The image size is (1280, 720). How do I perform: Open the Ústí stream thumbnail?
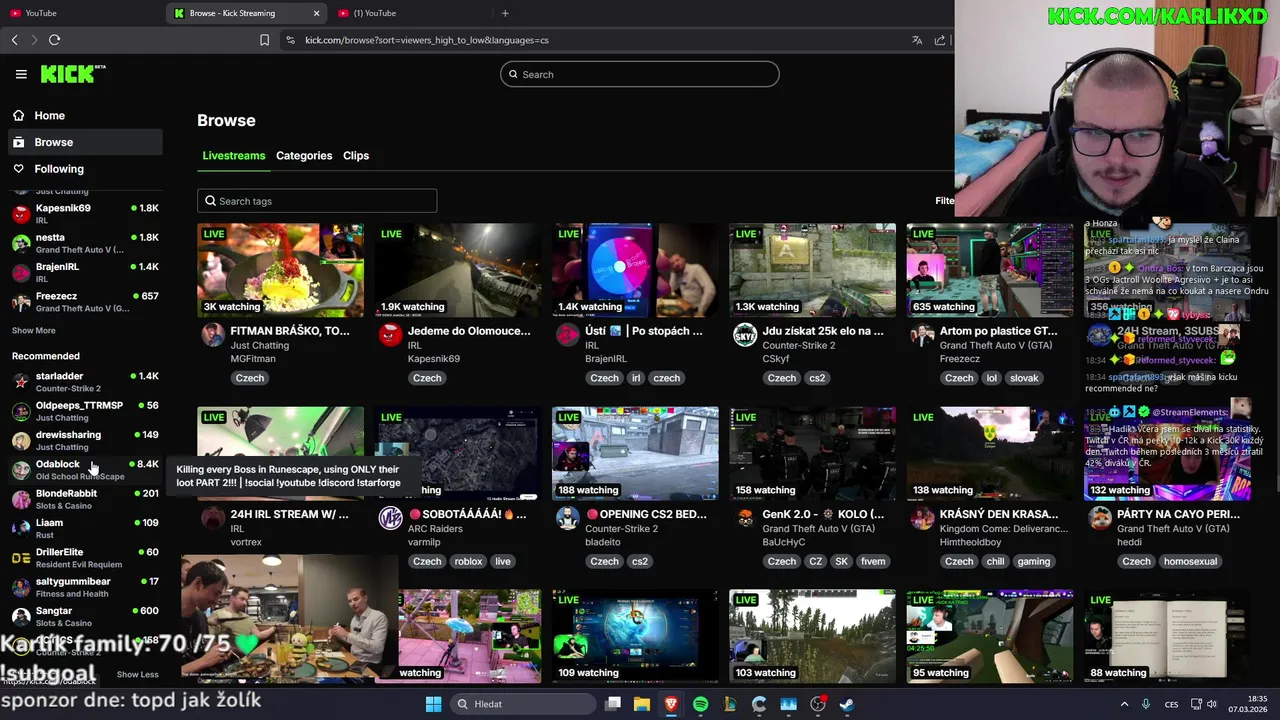[x=635, y=270]
